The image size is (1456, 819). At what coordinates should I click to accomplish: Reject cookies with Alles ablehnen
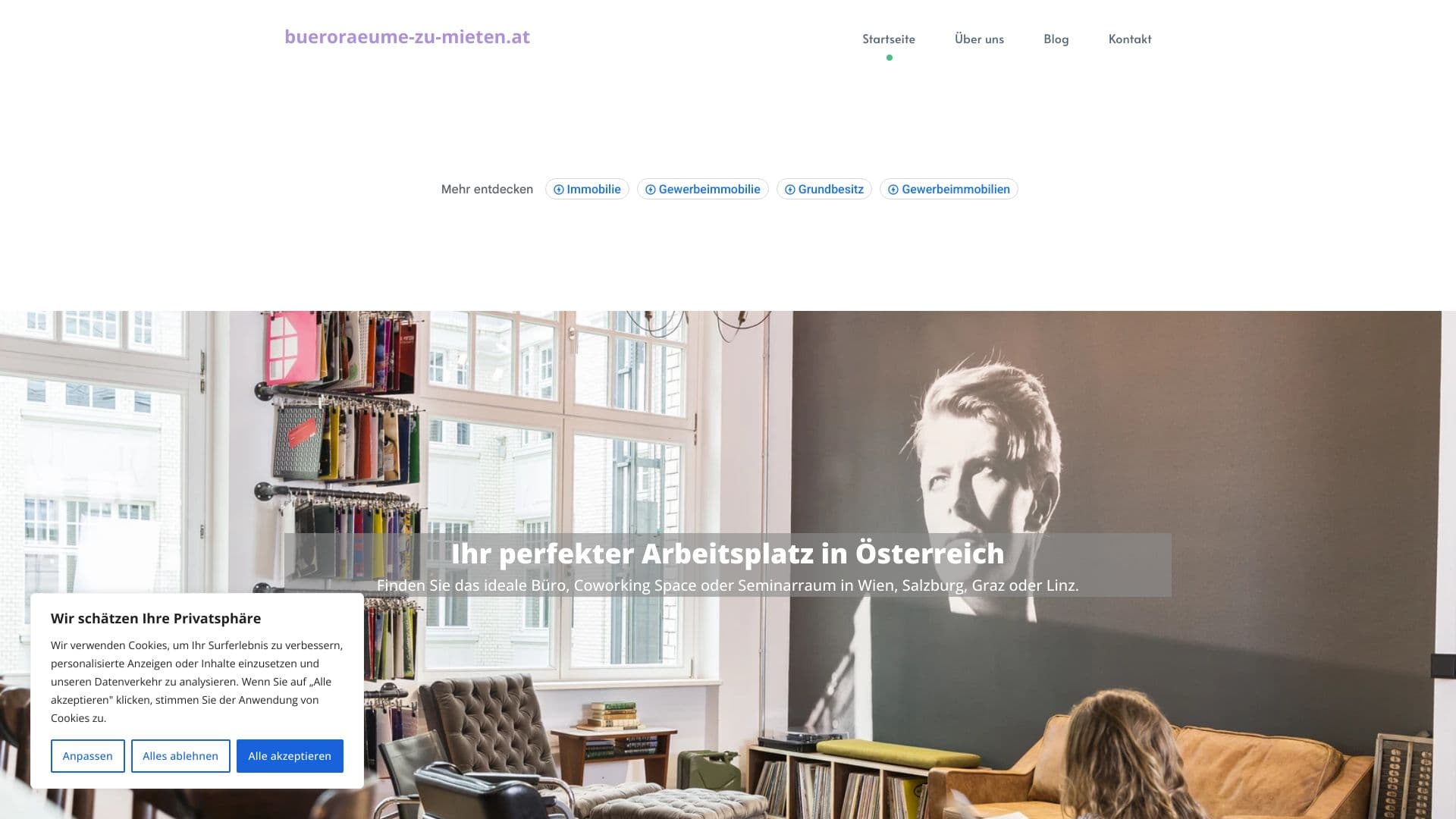point(180,756)
